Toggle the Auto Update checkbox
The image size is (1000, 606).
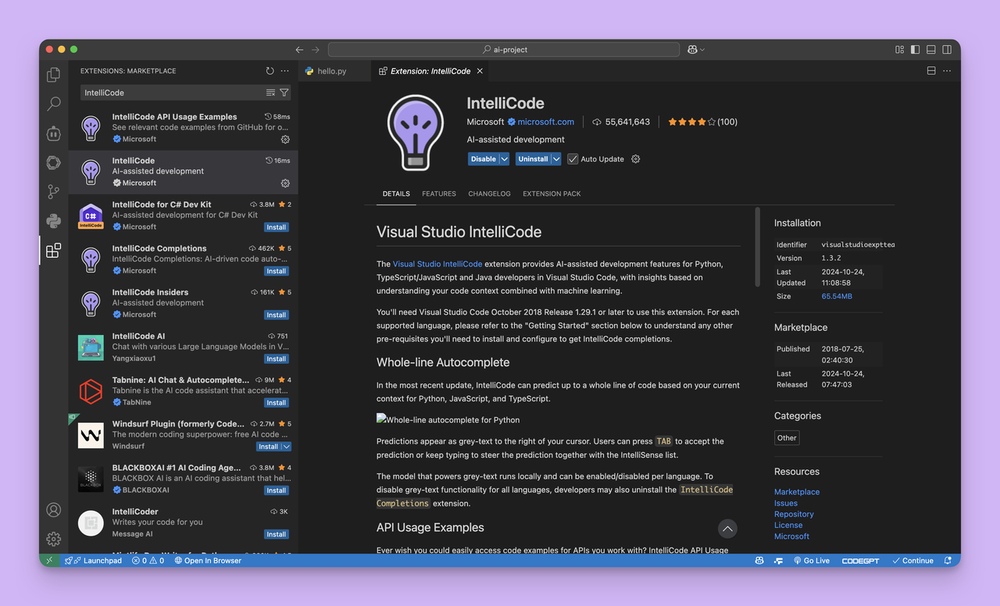(x=573, y=159)
